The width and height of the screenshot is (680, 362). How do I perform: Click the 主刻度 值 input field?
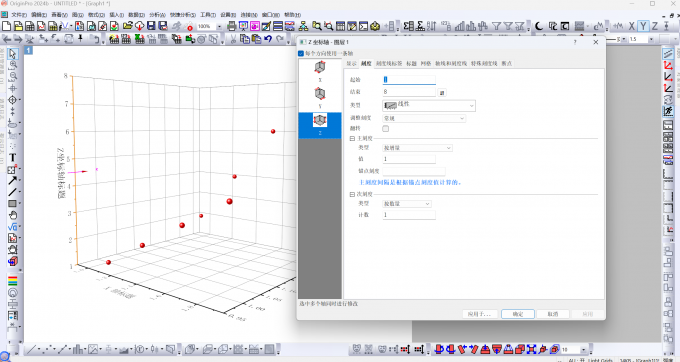409,159
